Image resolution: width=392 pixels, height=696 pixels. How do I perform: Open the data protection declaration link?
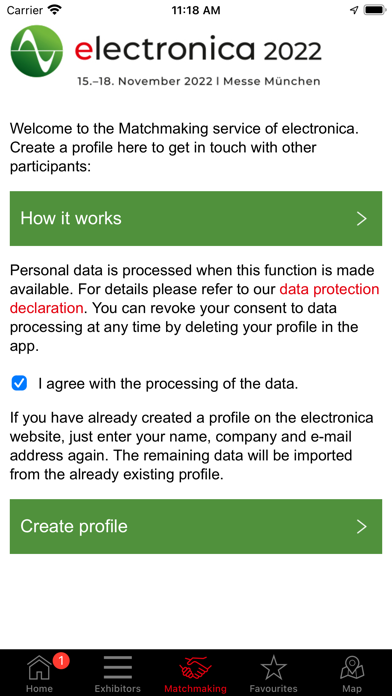pyautogui.click(x=194, y=298)
